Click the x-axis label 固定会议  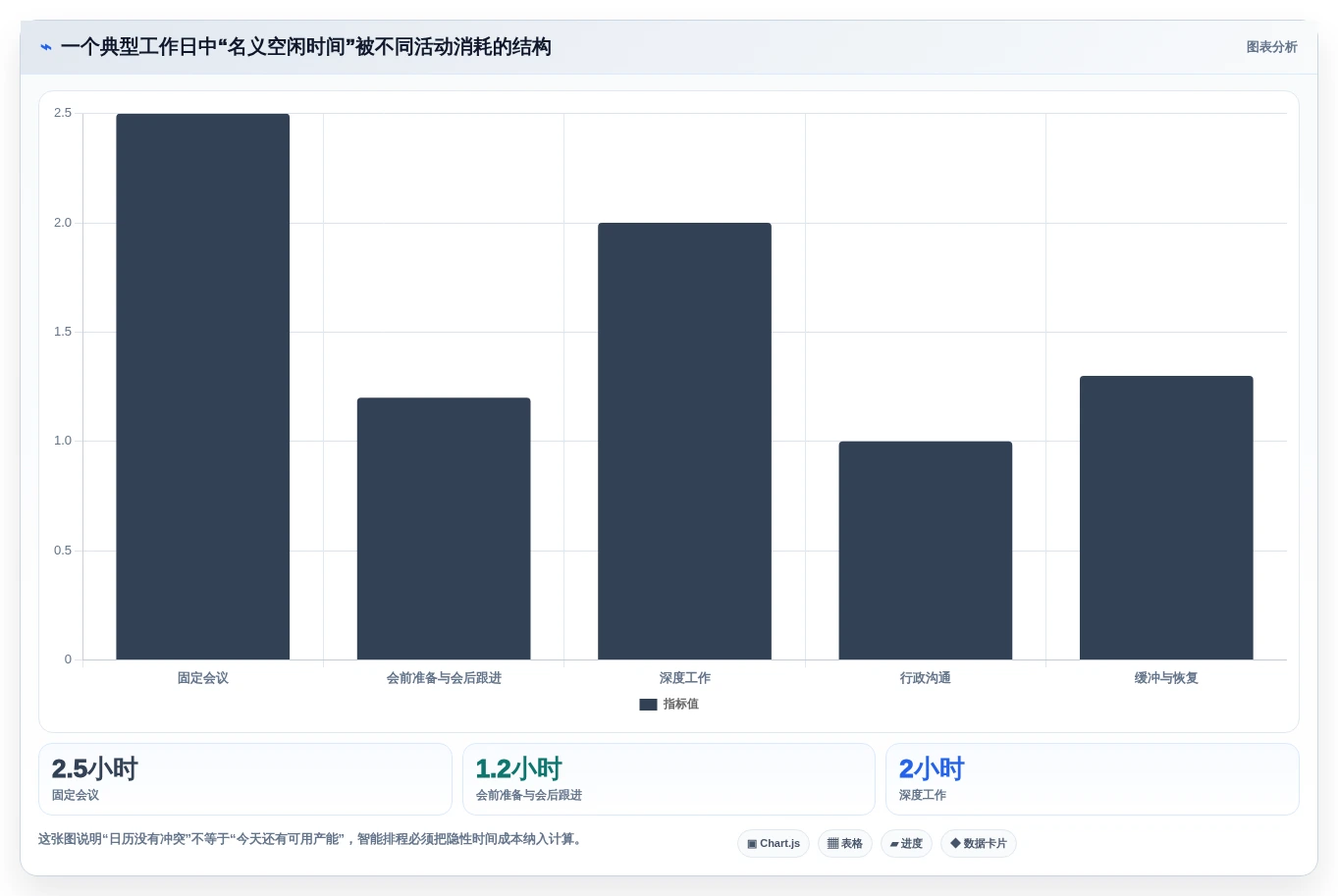[x=203, y=678]
